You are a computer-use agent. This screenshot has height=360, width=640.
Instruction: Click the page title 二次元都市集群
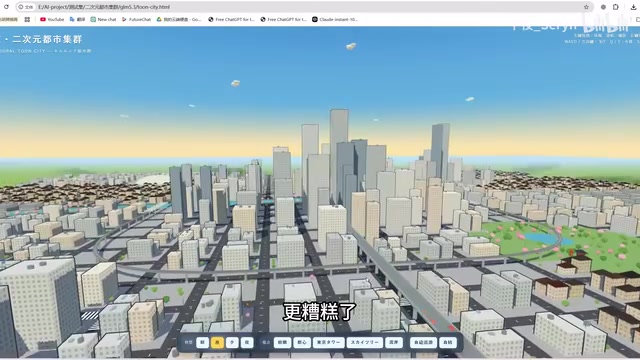click(47, 39)
